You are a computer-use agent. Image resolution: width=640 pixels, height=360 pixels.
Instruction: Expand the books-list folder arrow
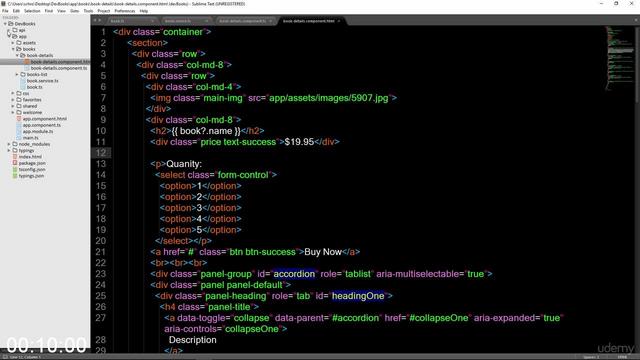tap(17, 74)
